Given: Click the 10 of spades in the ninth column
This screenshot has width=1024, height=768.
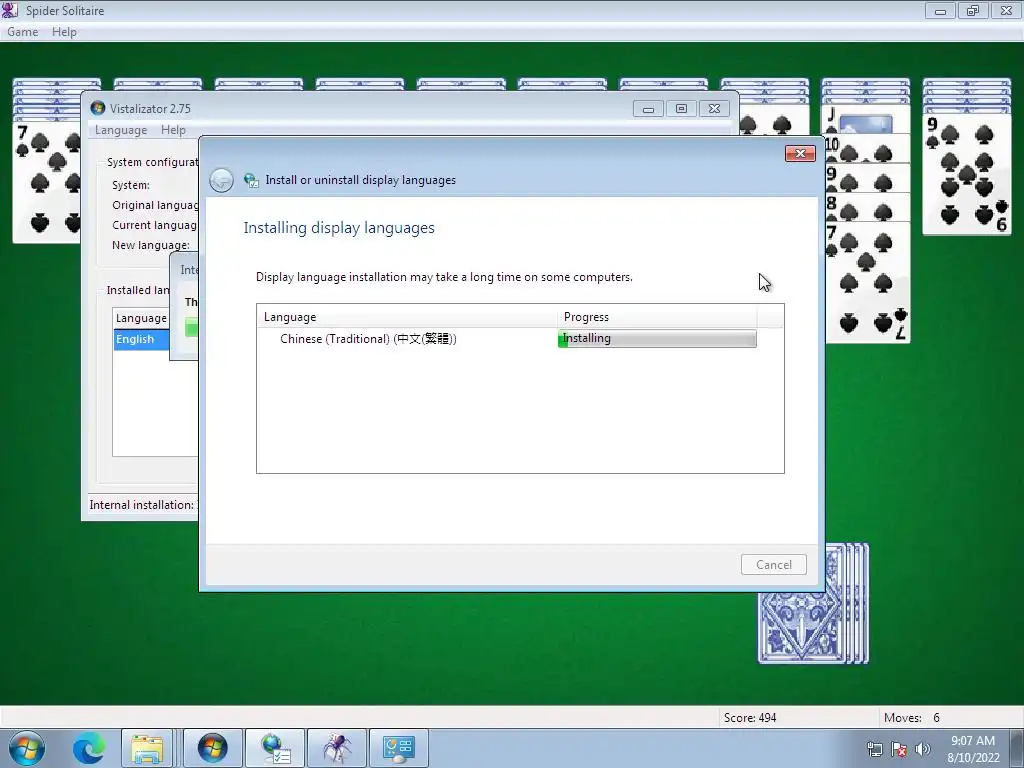Looking at the screenshot, I should (x=867, y=149).
